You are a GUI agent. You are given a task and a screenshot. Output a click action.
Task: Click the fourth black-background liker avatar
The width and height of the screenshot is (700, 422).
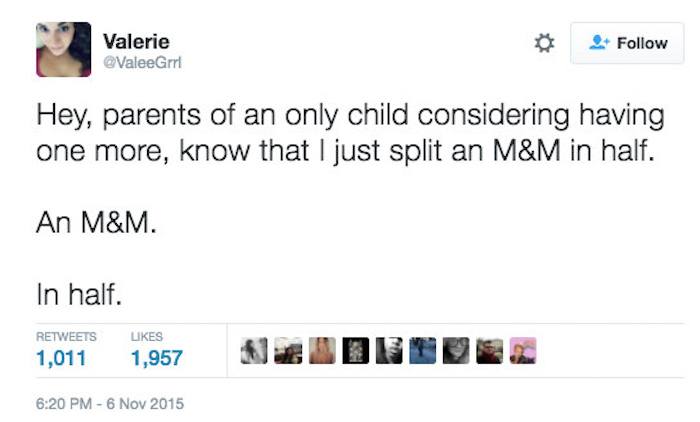355,350
